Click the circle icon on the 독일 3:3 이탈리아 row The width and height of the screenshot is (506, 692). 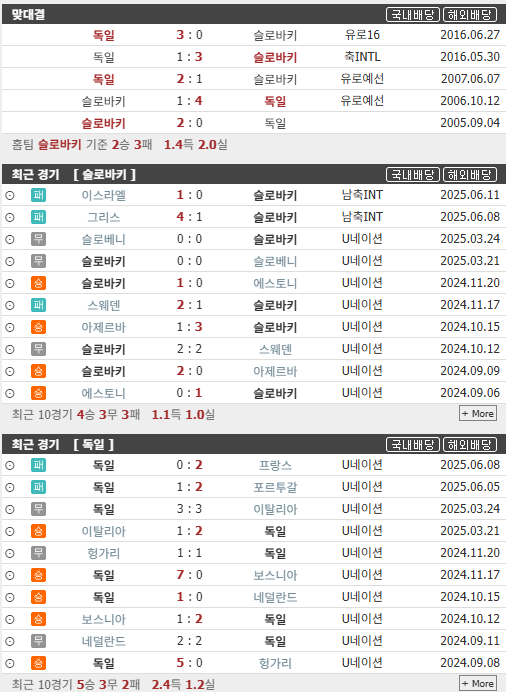click(10, 509)
